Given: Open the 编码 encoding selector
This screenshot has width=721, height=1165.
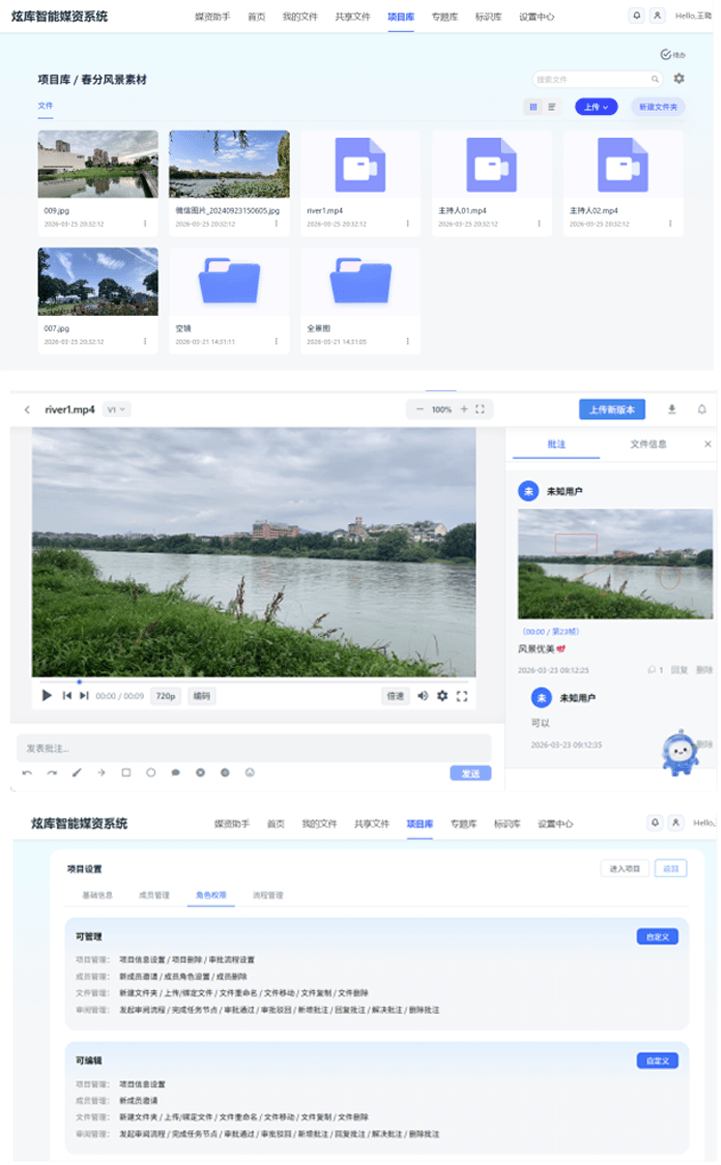Looking at the screenshot, I should [x=201, y=696].
